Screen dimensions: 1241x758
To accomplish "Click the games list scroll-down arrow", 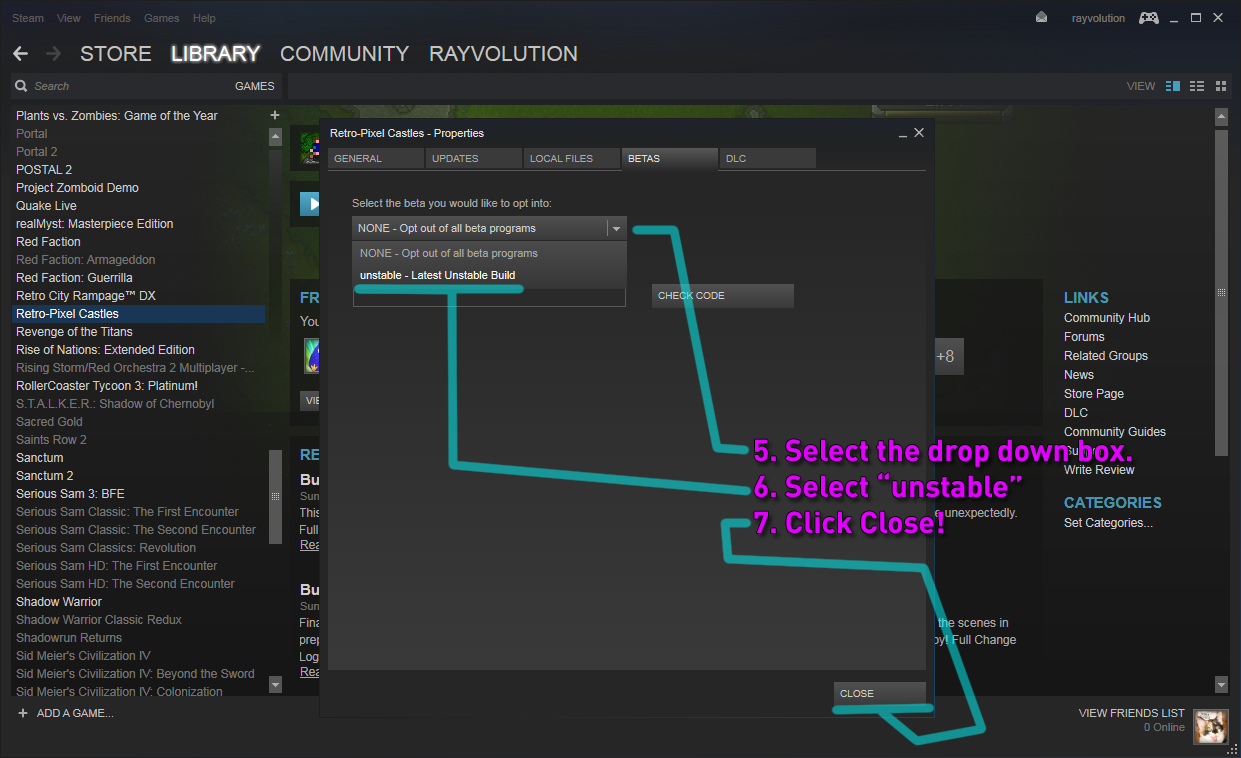I will [276, 685].
